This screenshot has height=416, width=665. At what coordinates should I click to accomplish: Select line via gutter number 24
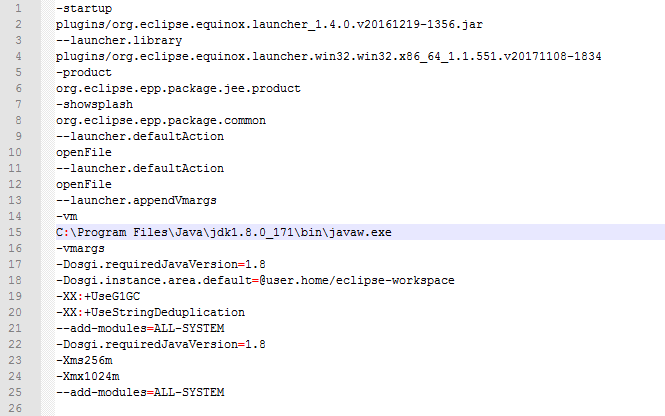[x=15, y=376]
